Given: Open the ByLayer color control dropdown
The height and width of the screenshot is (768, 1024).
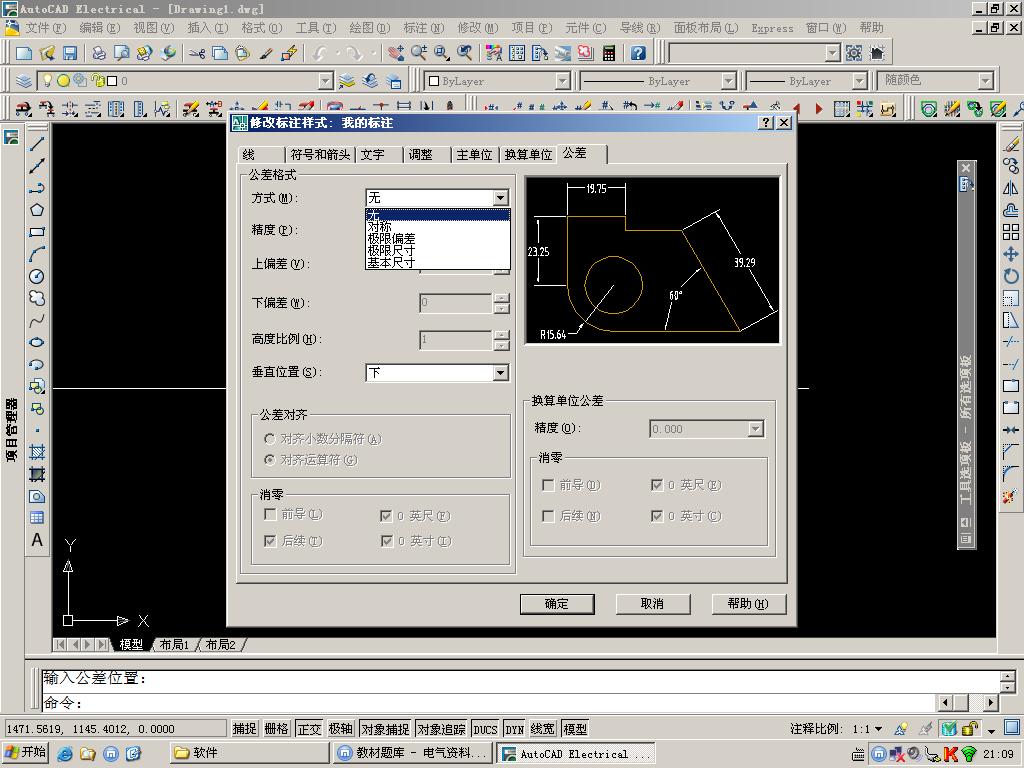Looking at the screenshot, I should click(x=562, y=81).
